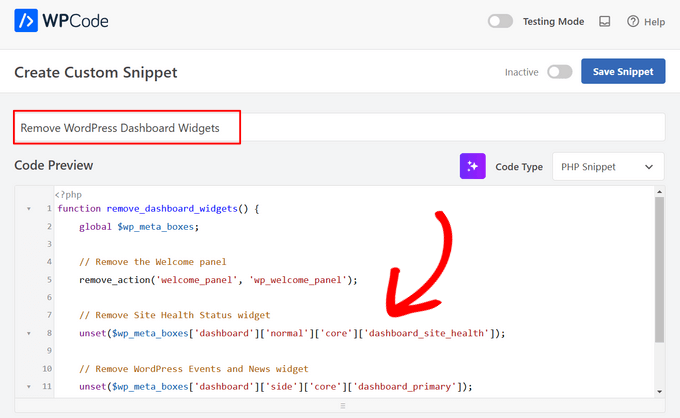Open the inbox notifications icon
Image resolution: width=680 pixels, height=418 pixels.
[x=605, y=21]
